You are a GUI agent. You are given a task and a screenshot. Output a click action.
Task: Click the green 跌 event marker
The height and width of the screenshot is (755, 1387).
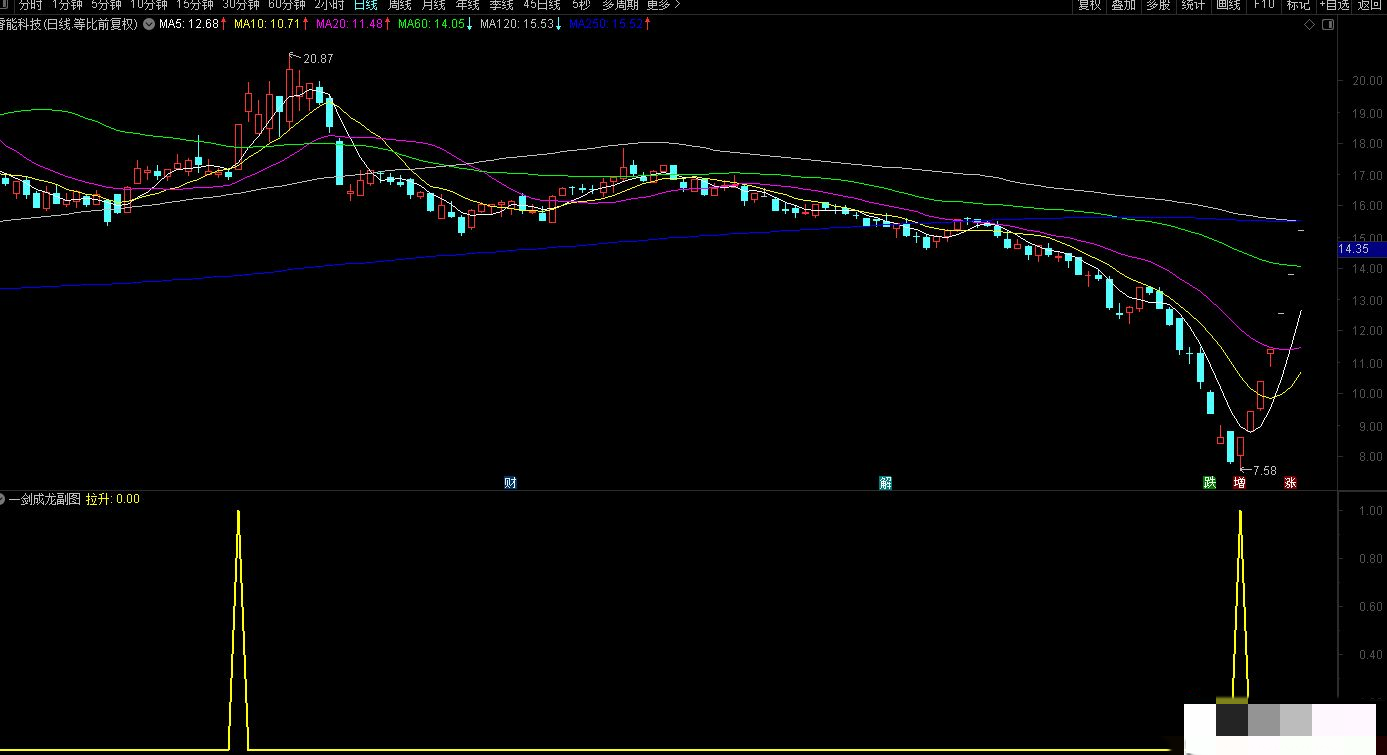click(1210, 483)
